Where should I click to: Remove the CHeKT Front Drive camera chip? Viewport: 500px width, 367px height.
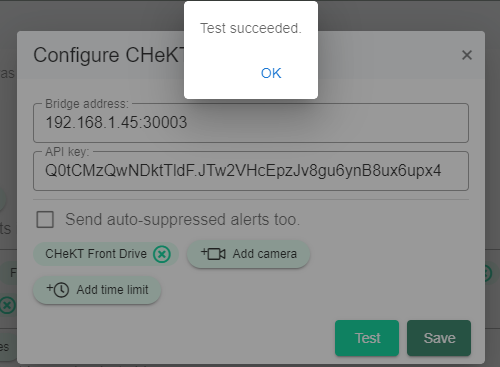[162, 254]
